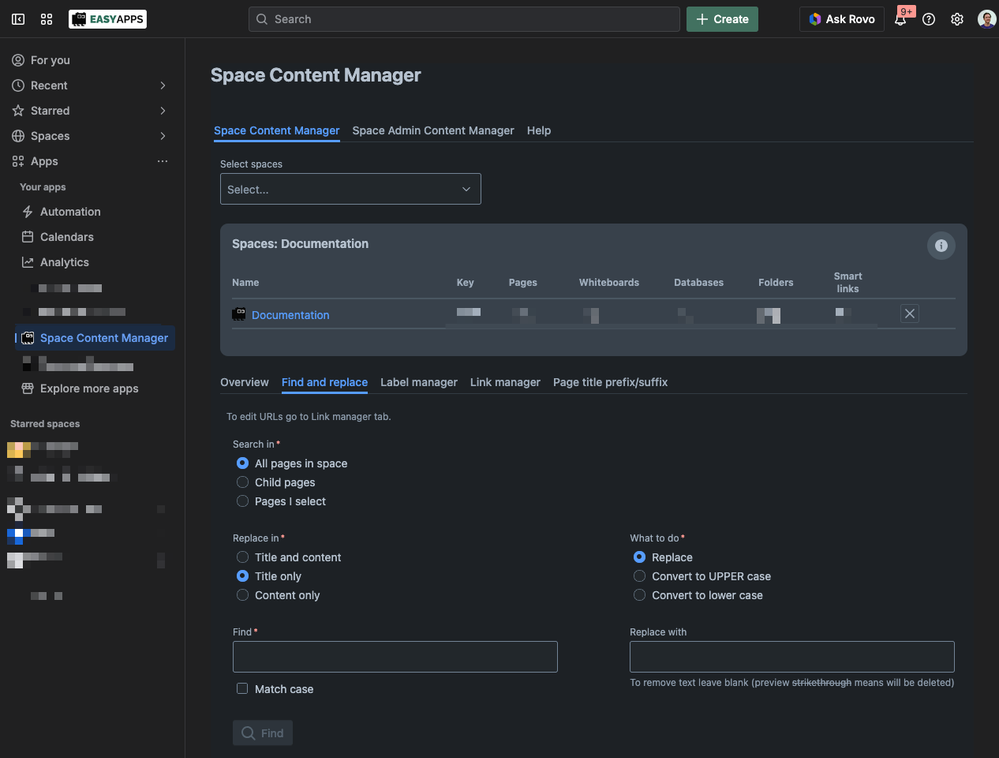Open the app switcher grid icon

pos(47,19)
